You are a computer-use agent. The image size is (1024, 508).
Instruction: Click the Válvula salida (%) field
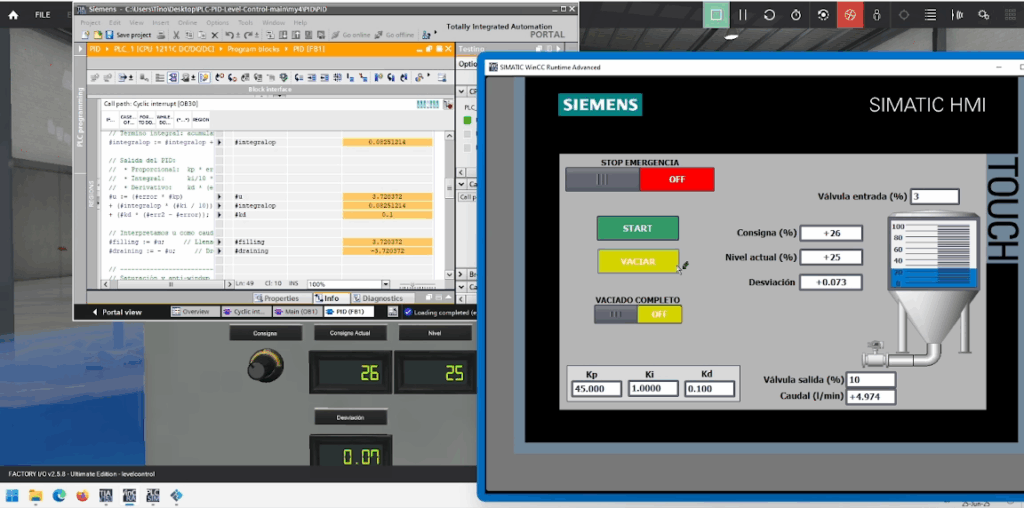(870, 380)
